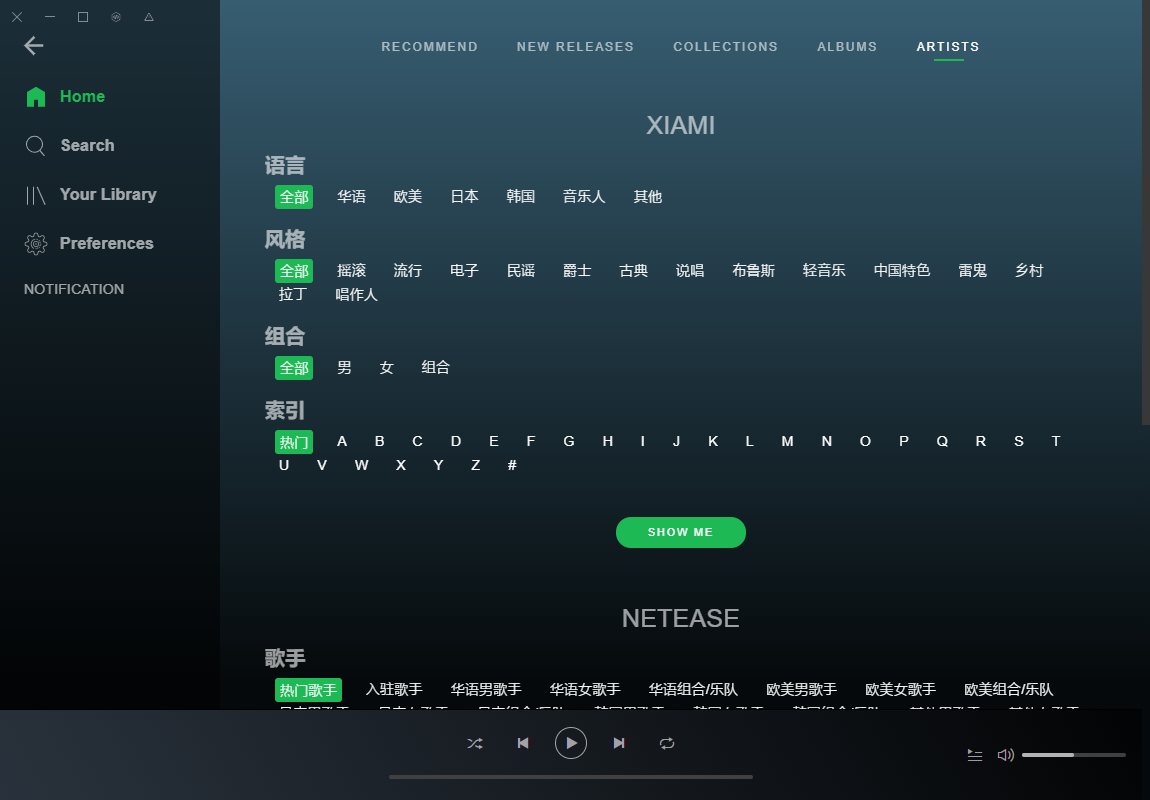Switch to the RECOMMEND tab
Image resolution: width=1150 pixels, height=800 pixels.
point(429,47)
